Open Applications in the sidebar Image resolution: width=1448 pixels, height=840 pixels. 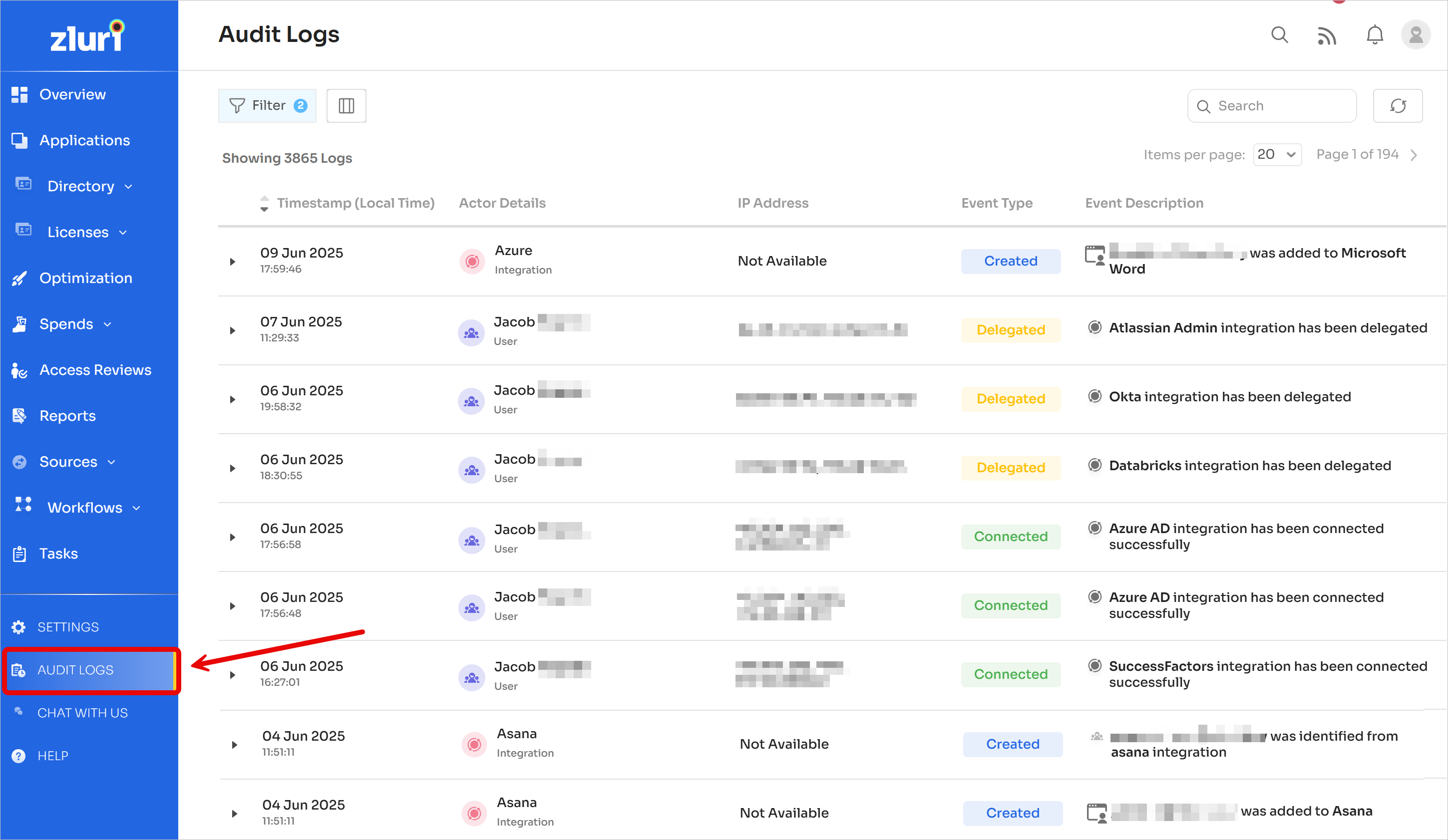[84, 140]
